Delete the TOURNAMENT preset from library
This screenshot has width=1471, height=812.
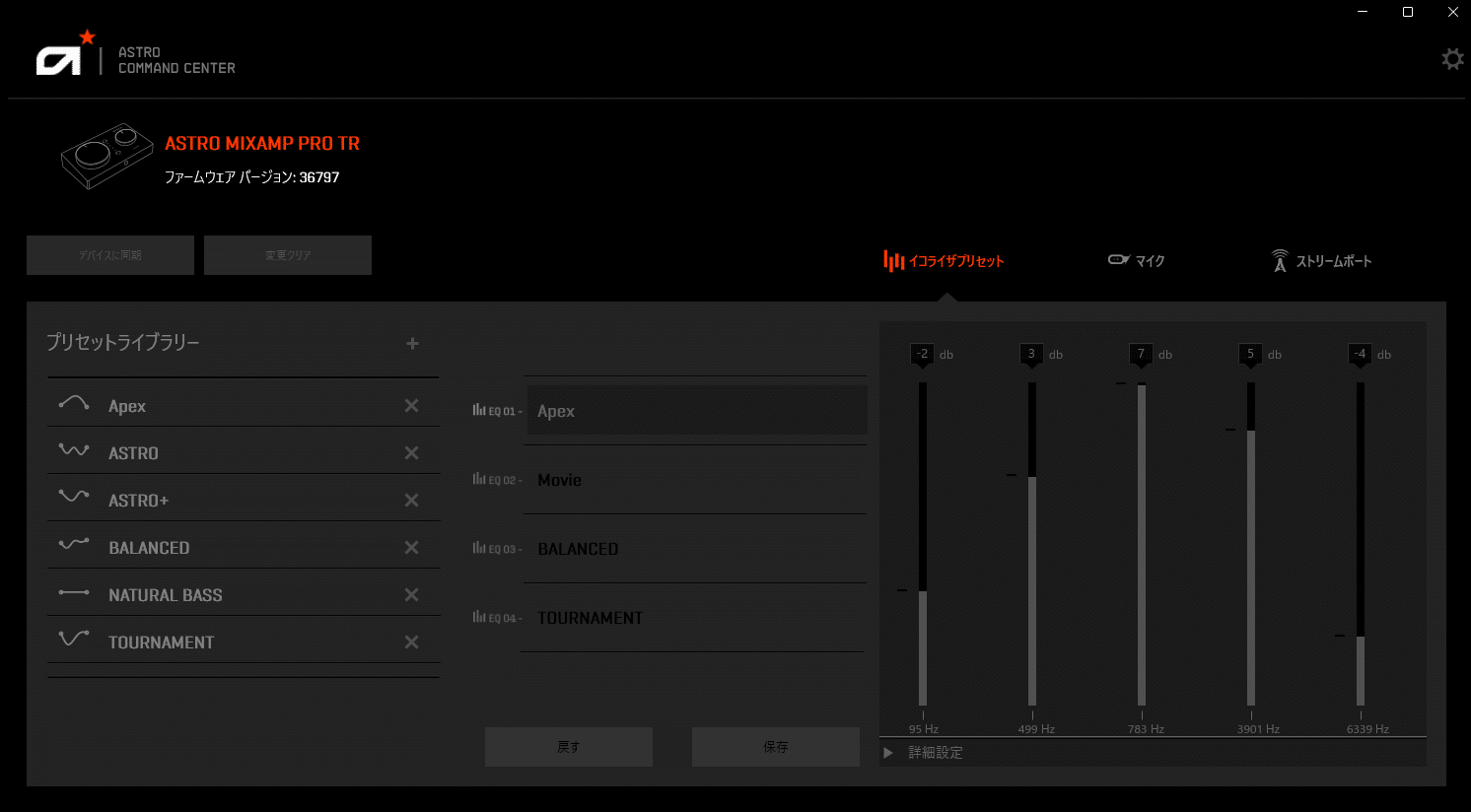(411, 643)
